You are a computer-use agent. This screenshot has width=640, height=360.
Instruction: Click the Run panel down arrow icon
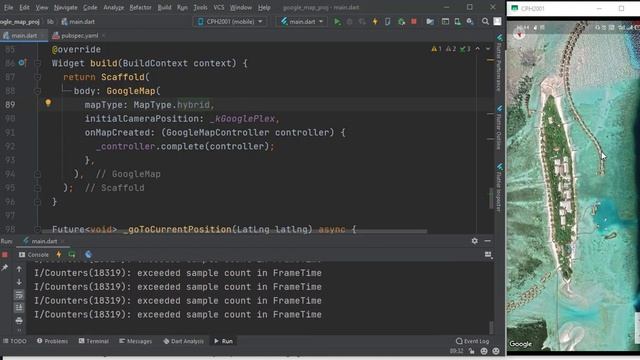tap(19, 282)
